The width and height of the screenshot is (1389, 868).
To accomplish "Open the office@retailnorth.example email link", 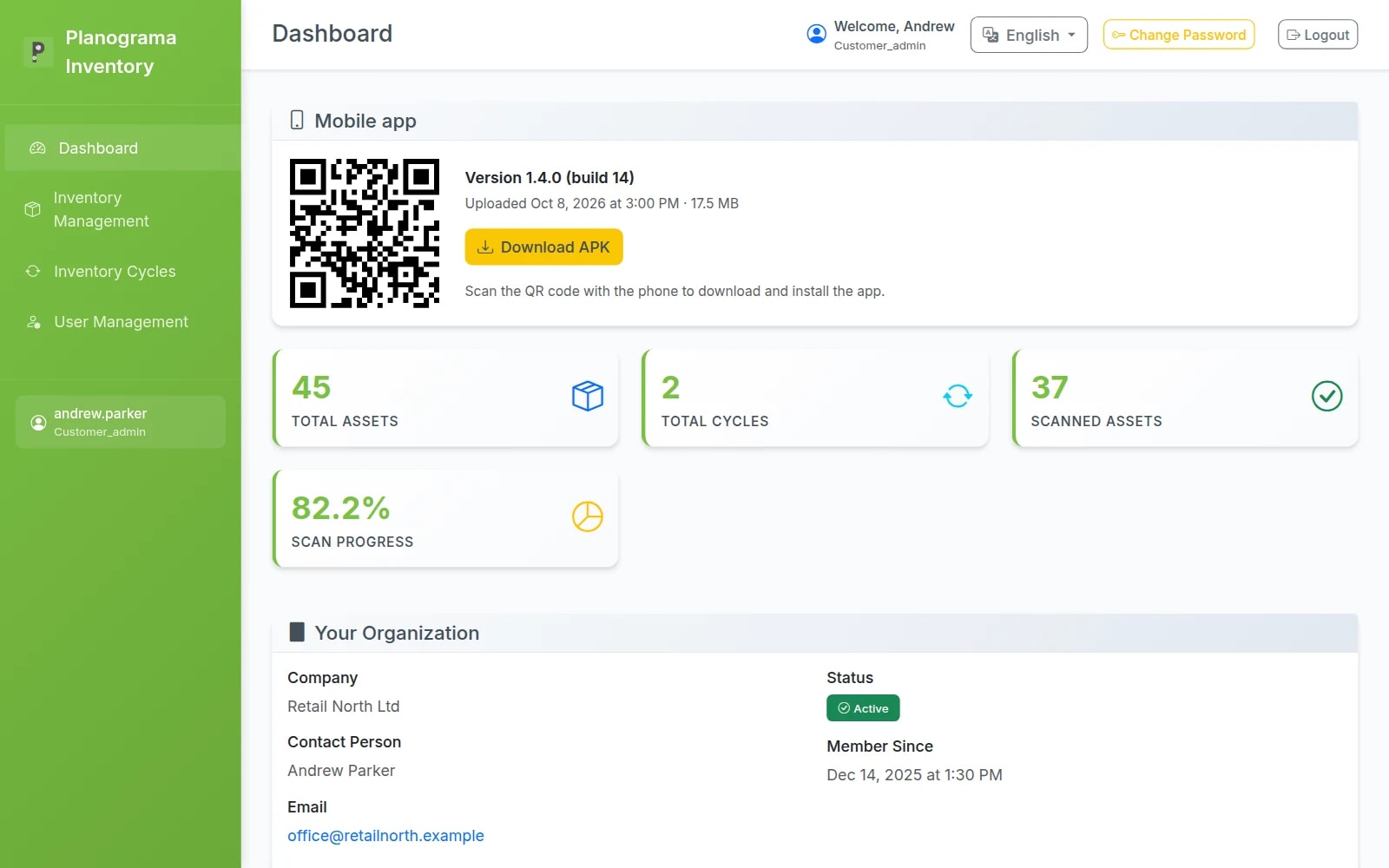I will [x=385, y=836].
